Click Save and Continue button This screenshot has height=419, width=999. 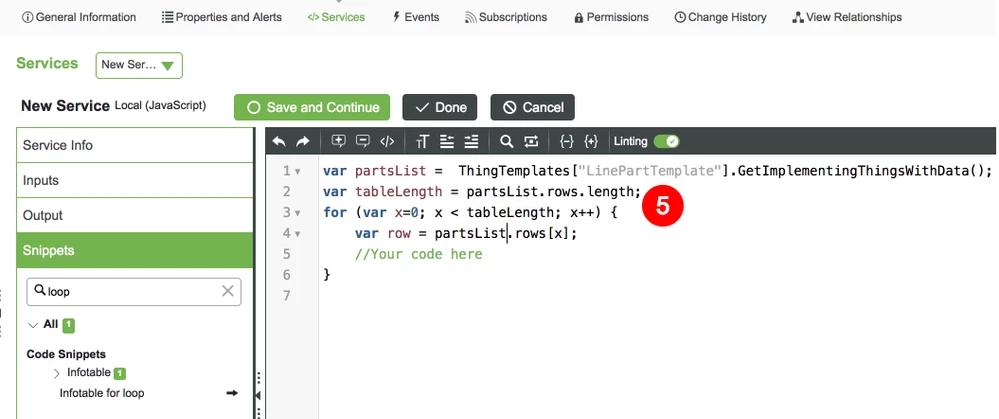(312, 108)
